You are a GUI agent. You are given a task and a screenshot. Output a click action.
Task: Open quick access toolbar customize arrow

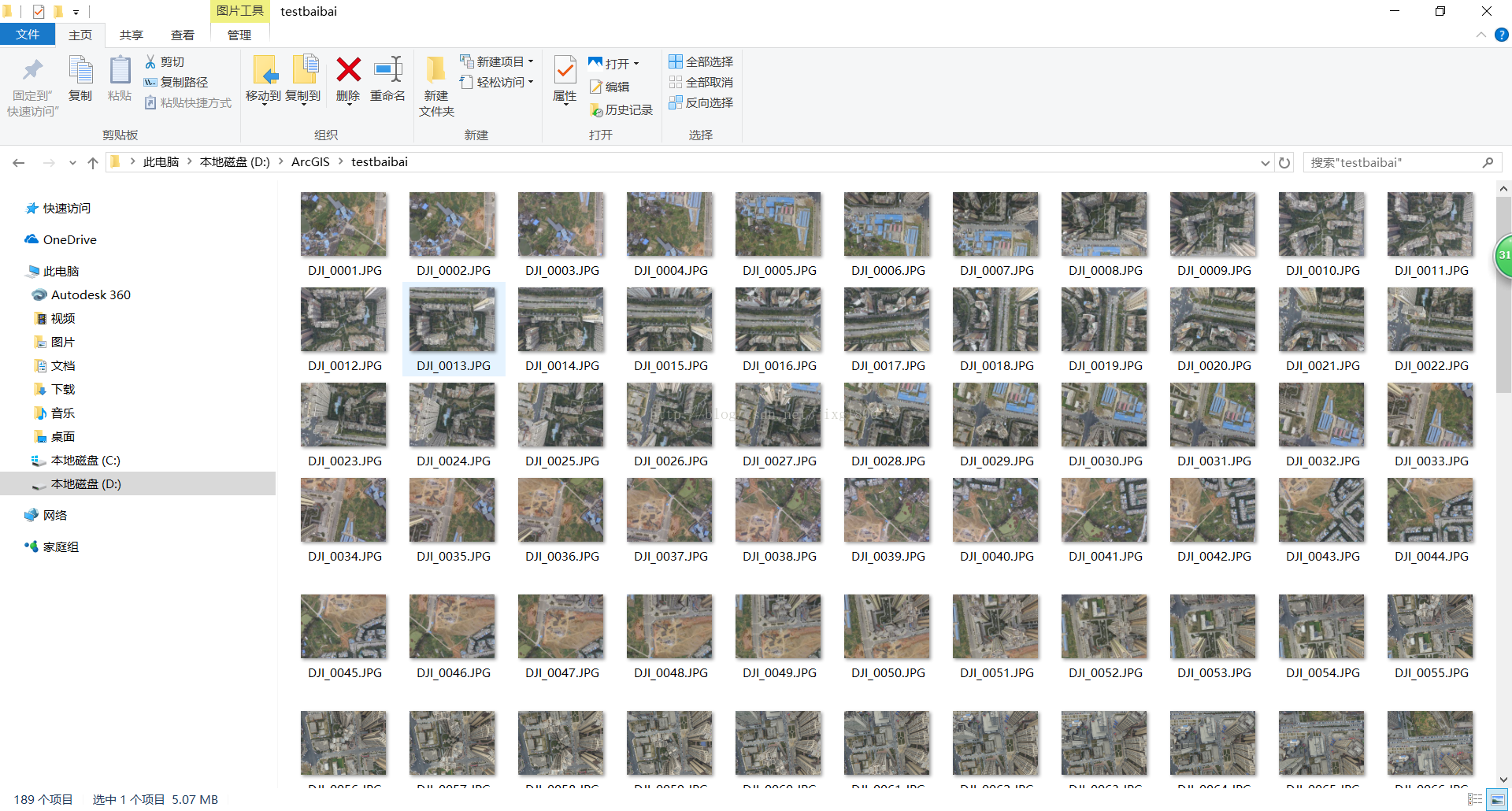coord(76,12)
